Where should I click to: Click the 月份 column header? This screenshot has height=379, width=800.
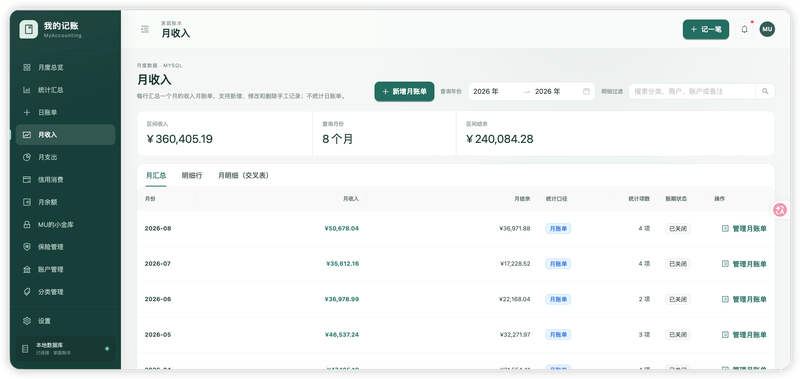[150, 199]
